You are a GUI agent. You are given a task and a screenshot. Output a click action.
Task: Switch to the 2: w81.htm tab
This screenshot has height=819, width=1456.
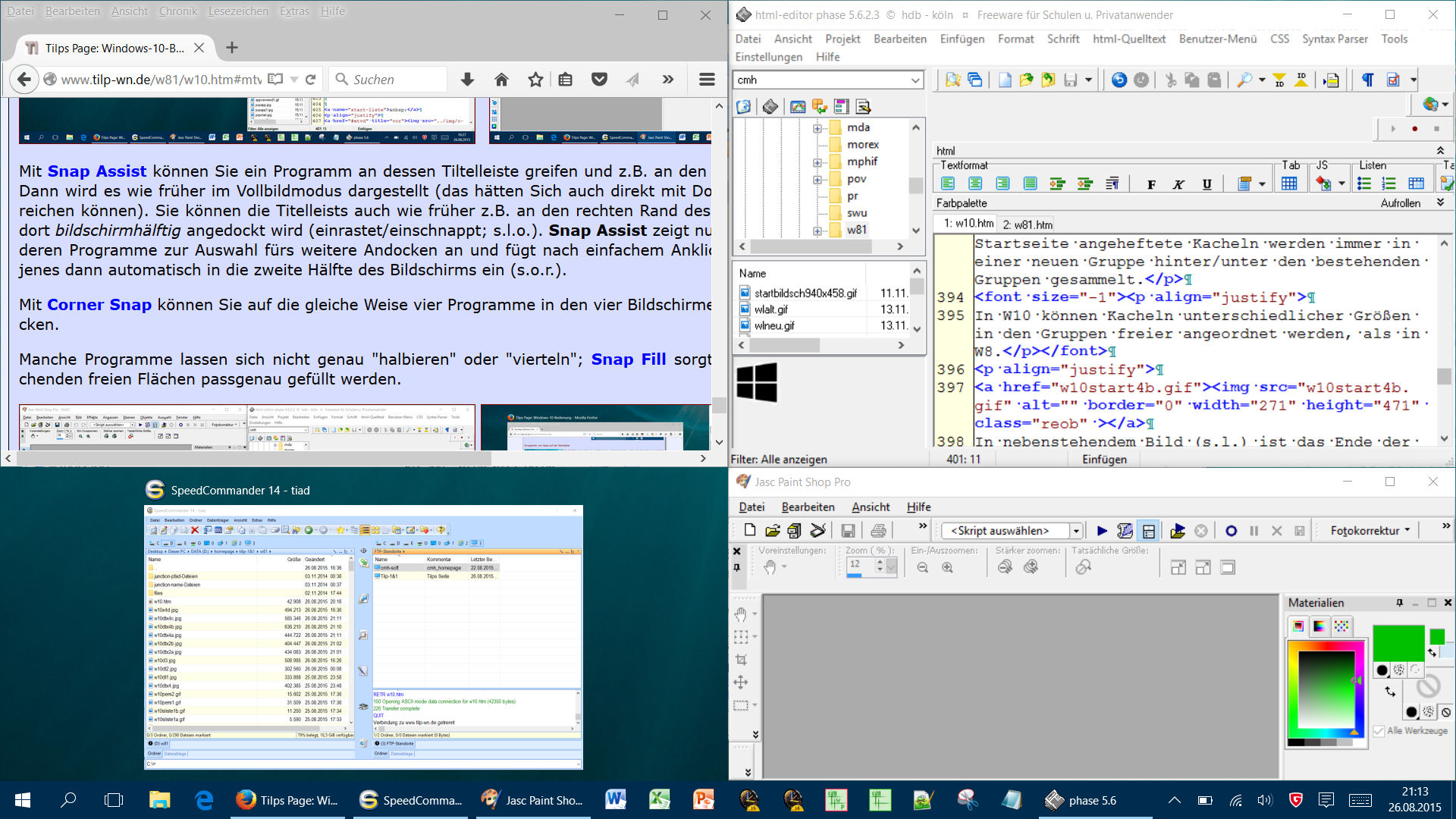(x=1028, y=224)
